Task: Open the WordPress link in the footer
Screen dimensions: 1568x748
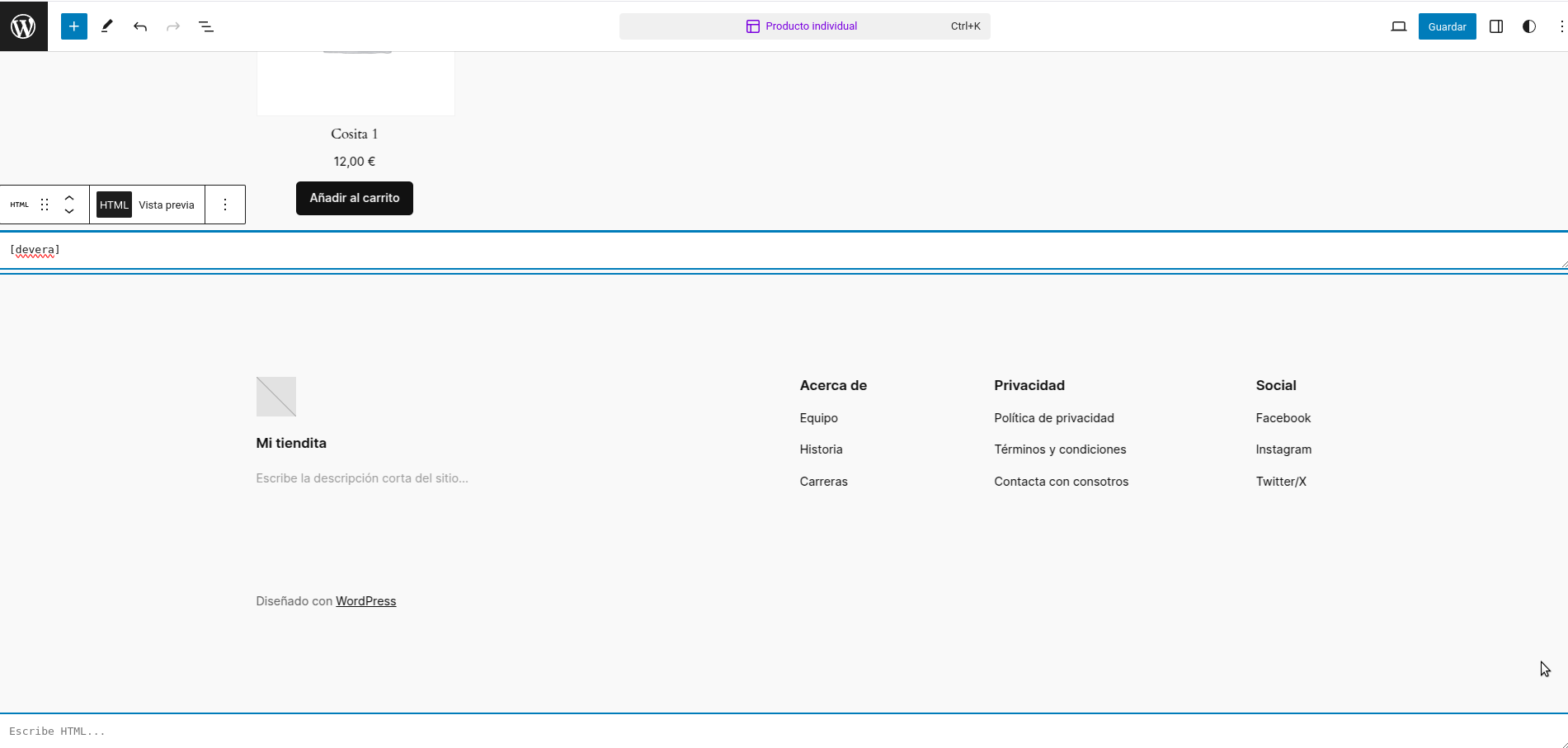Action: coord(365,600)
